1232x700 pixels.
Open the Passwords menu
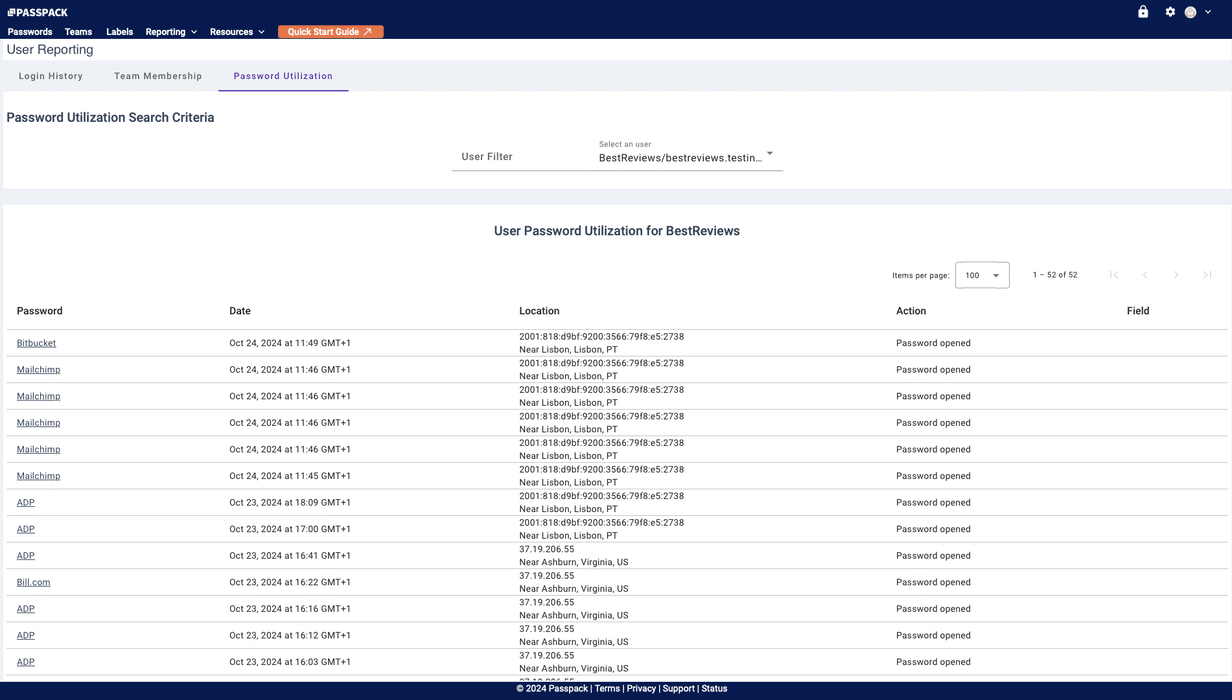click(29, 31)
